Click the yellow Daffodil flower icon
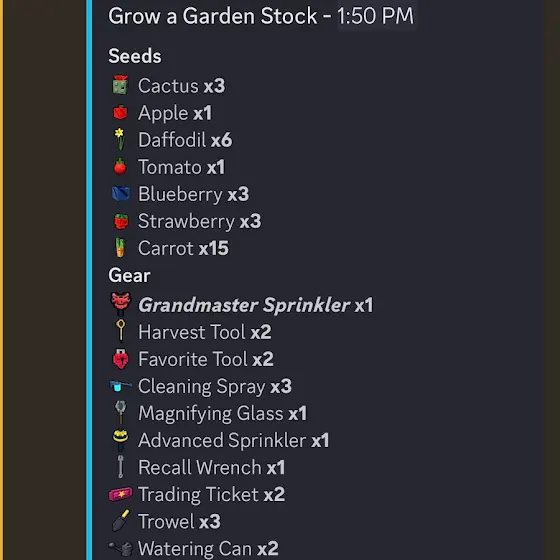Screen dimensions: 560x560 pos(120,139)
